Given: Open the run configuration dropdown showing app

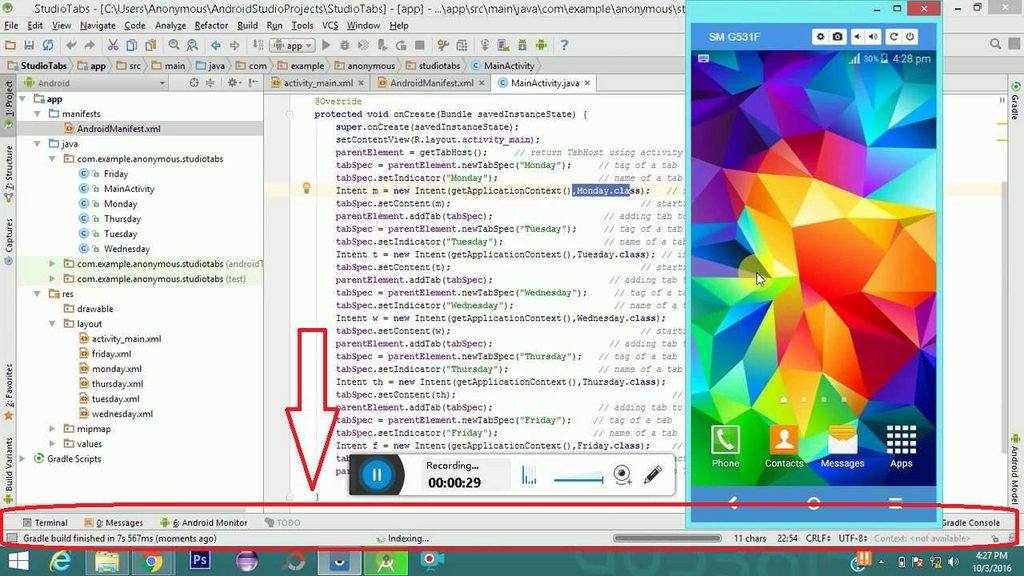Looking at the screenshot, I should pyautogui.click(x=293, y=45).
